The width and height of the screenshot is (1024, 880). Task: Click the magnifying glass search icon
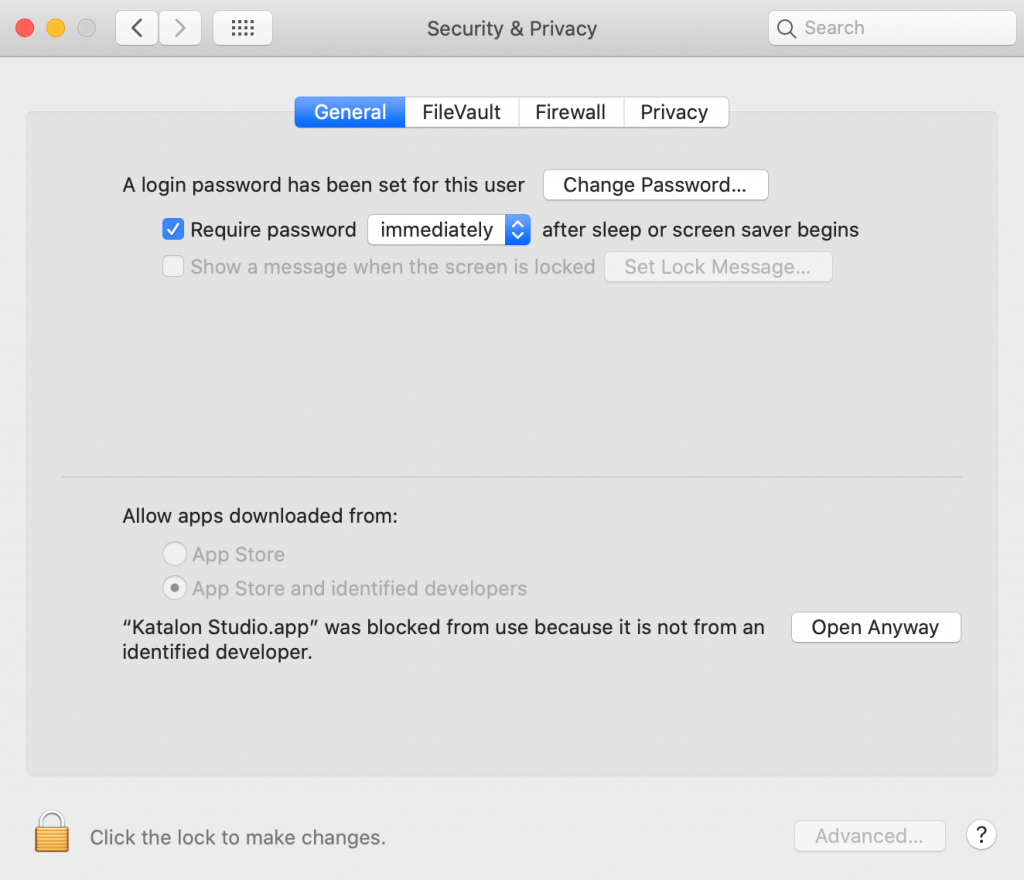click(x=786, y=29)
